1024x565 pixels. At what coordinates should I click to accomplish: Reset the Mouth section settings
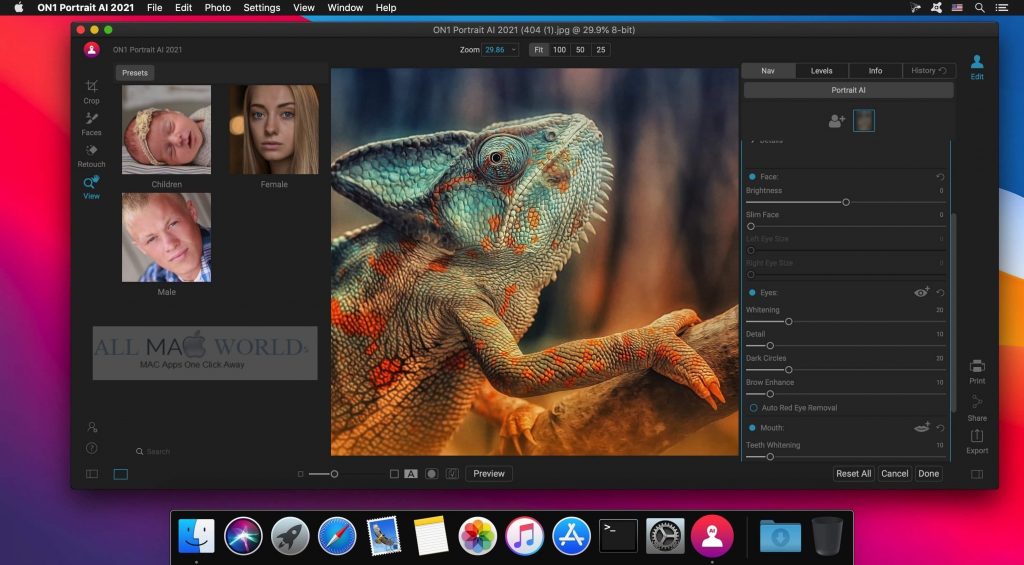tap(940, 428)
